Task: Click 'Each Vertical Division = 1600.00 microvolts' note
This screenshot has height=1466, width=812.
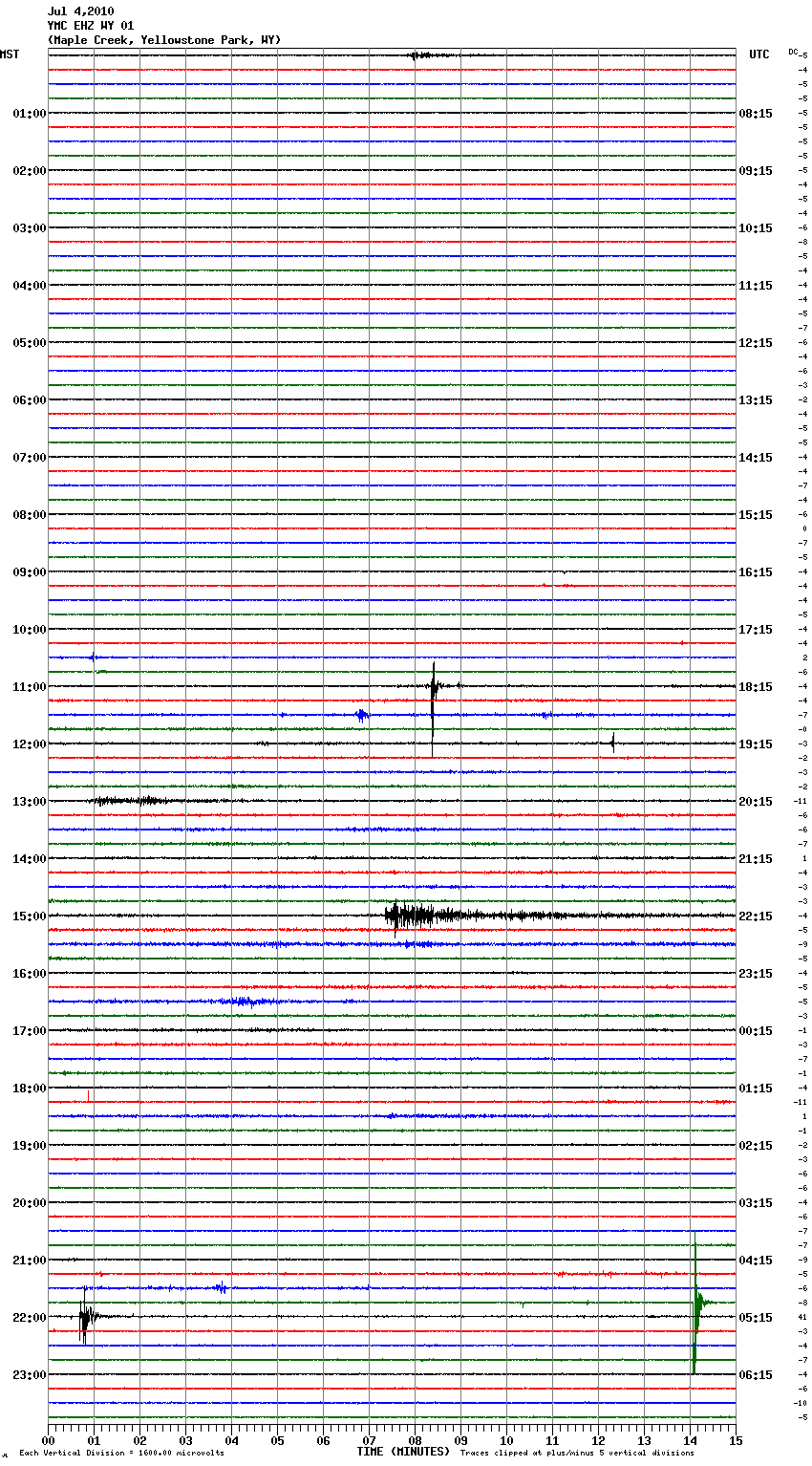Action: [x=121, y=1454]
